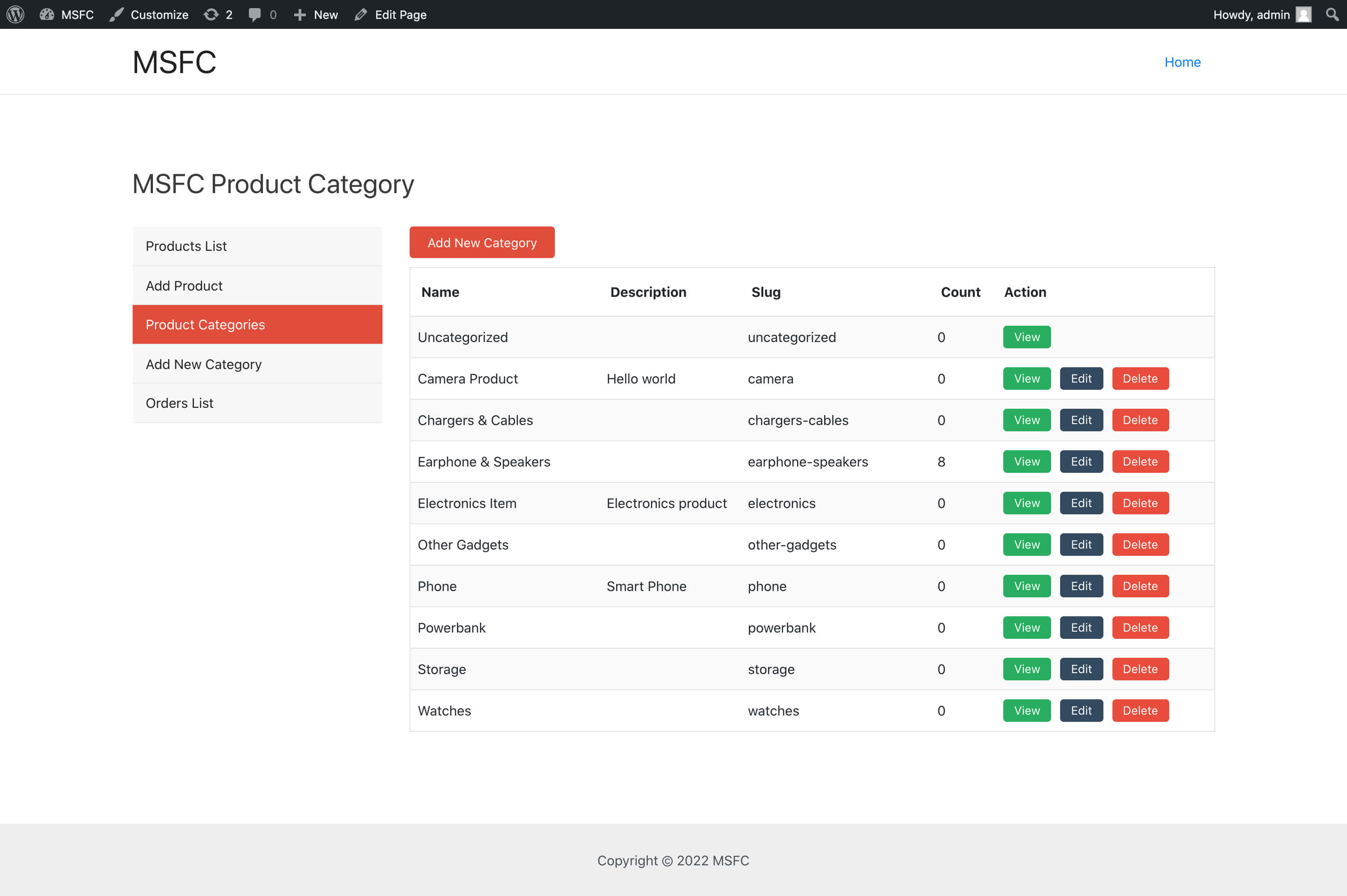Open the search magnifier icon
The image size is (1347, 896).
pos(1332,14)
